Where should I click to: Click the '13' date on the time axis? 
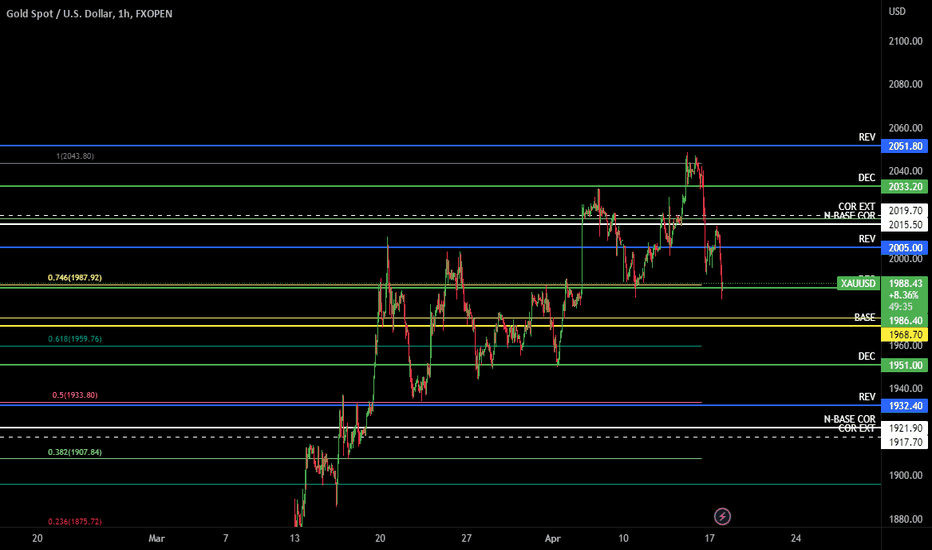pyautogui.click(x=295, y=539)
